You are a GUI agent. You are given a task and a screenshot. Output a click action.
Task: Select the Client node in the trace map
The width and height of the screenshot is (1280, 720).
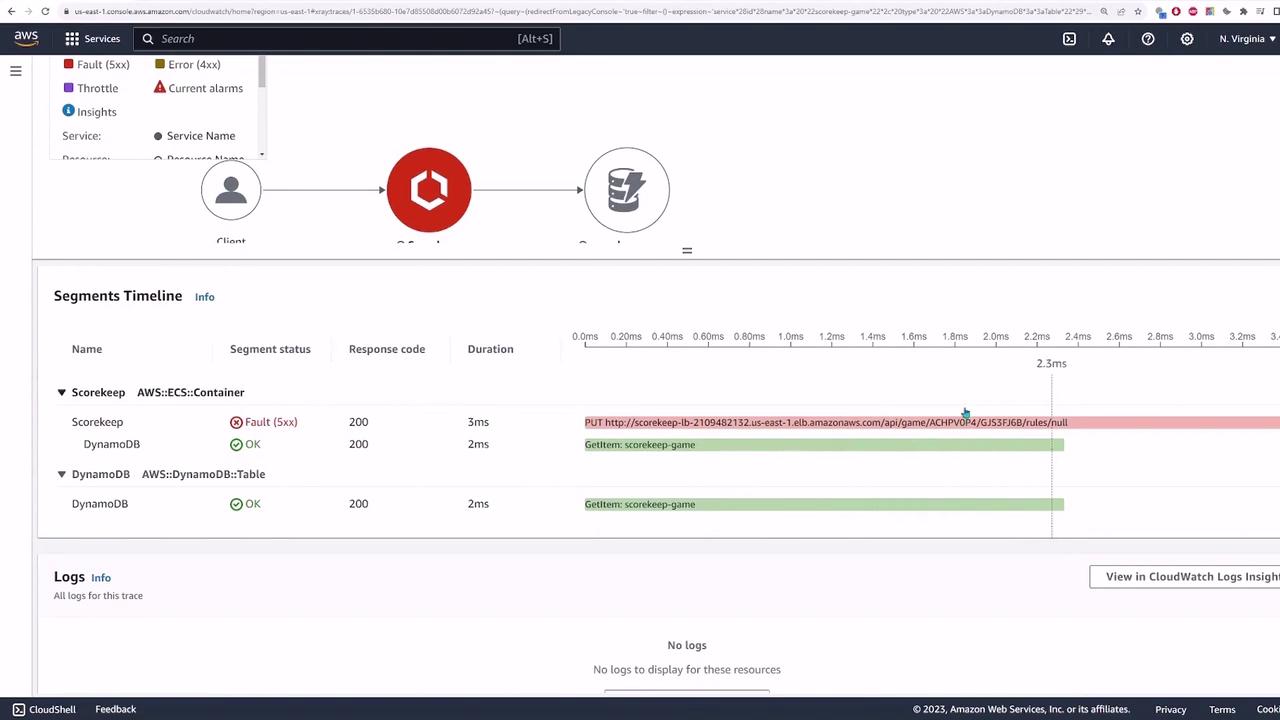point(231,189)
